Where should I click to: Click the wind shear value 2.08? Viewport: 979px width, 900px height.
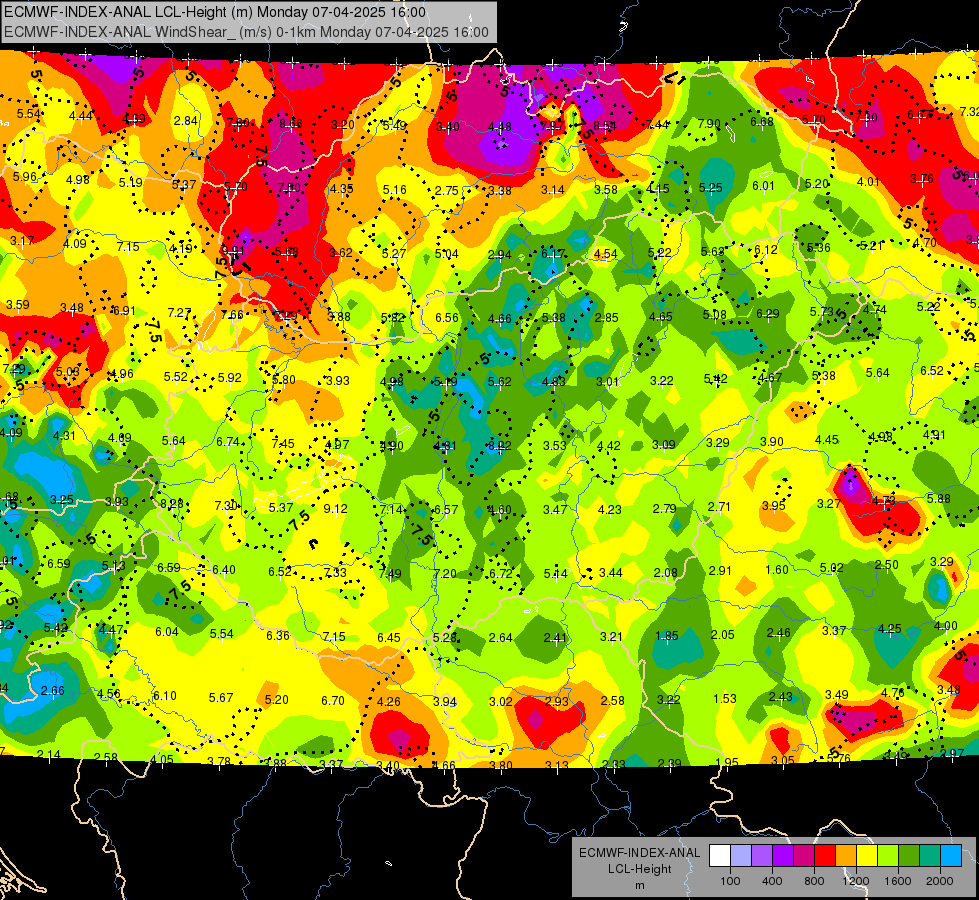click(x=666, y=573)
